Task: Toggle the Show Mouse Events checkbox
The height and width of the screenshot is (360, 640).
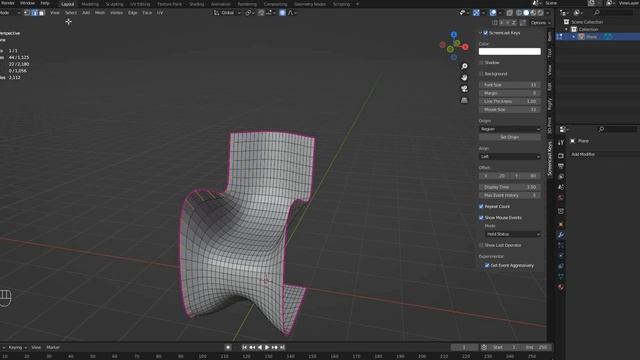Action: pyautogui.click(x=481, y=218)
